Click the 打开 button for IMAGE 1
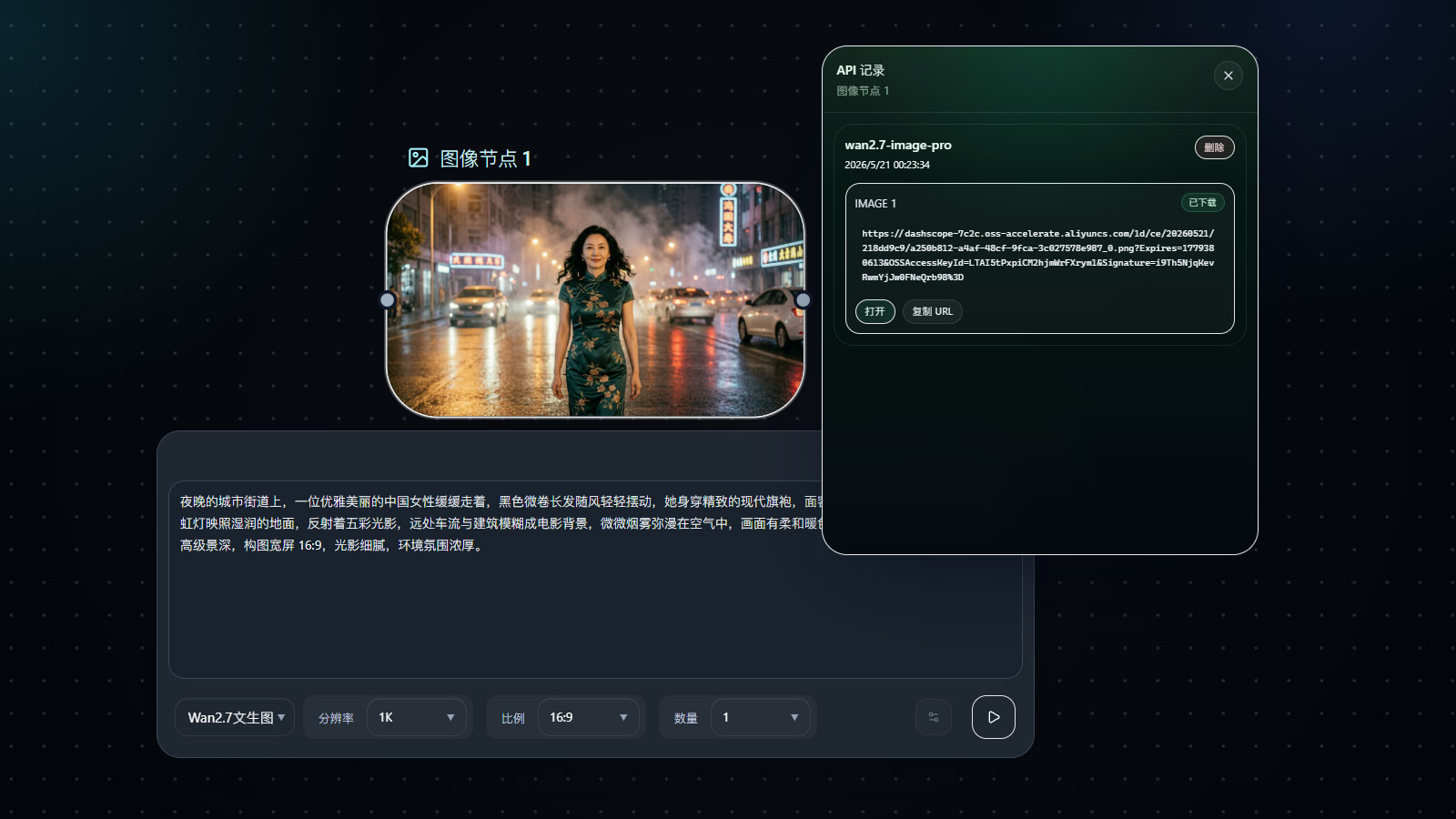This screenshot has width=1456, height=819. pos(875,311)
